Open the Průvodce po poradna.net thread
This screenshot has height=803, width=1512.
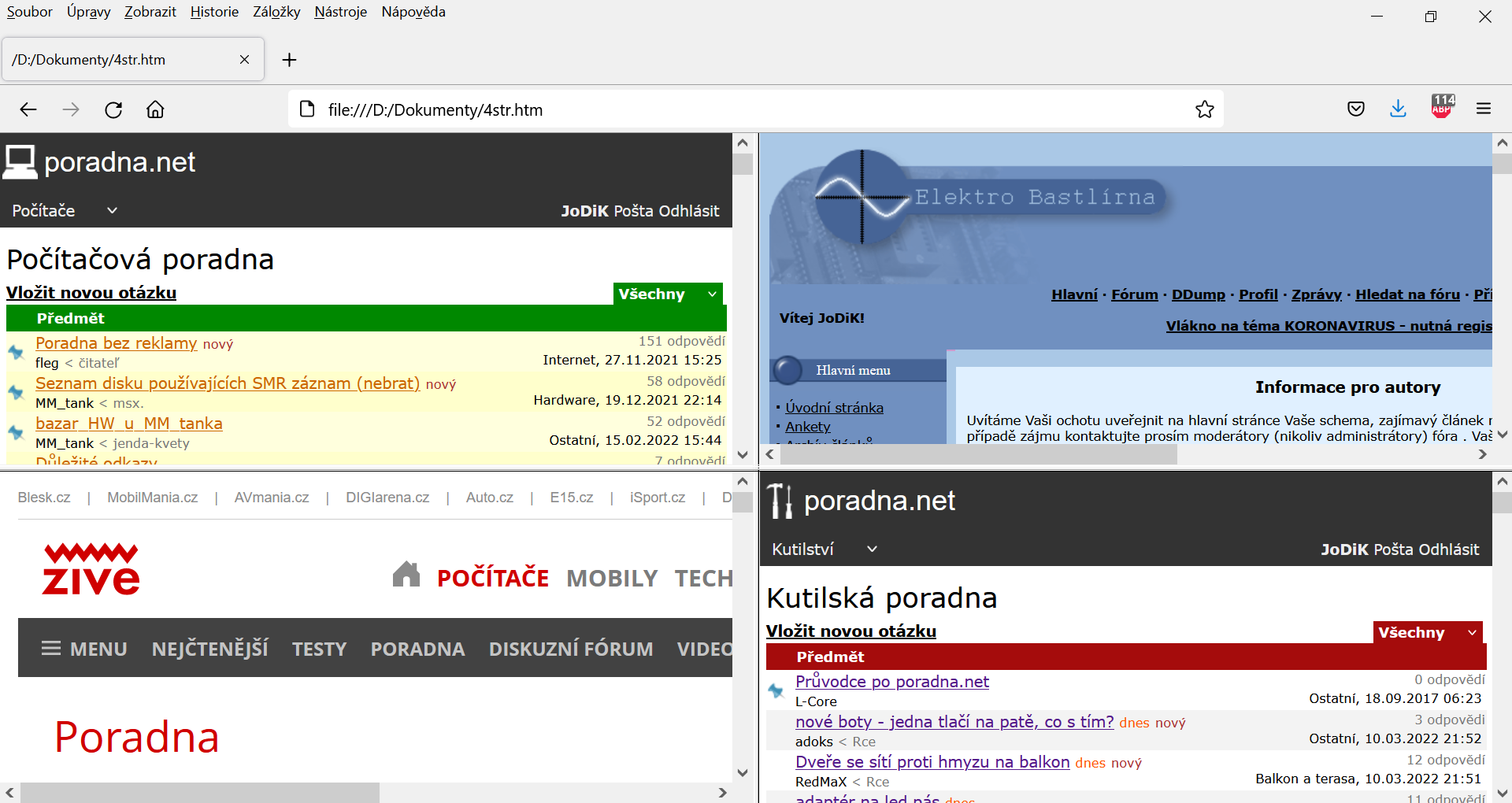pyautogui.click(x=892, y=682)
